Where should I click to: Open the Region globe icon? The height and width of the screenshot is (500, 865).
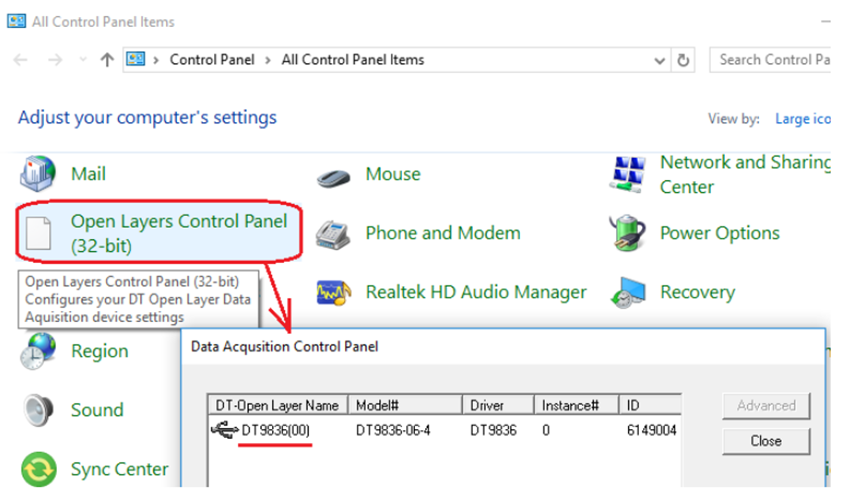pyautogui.click(x=39, y=351)
